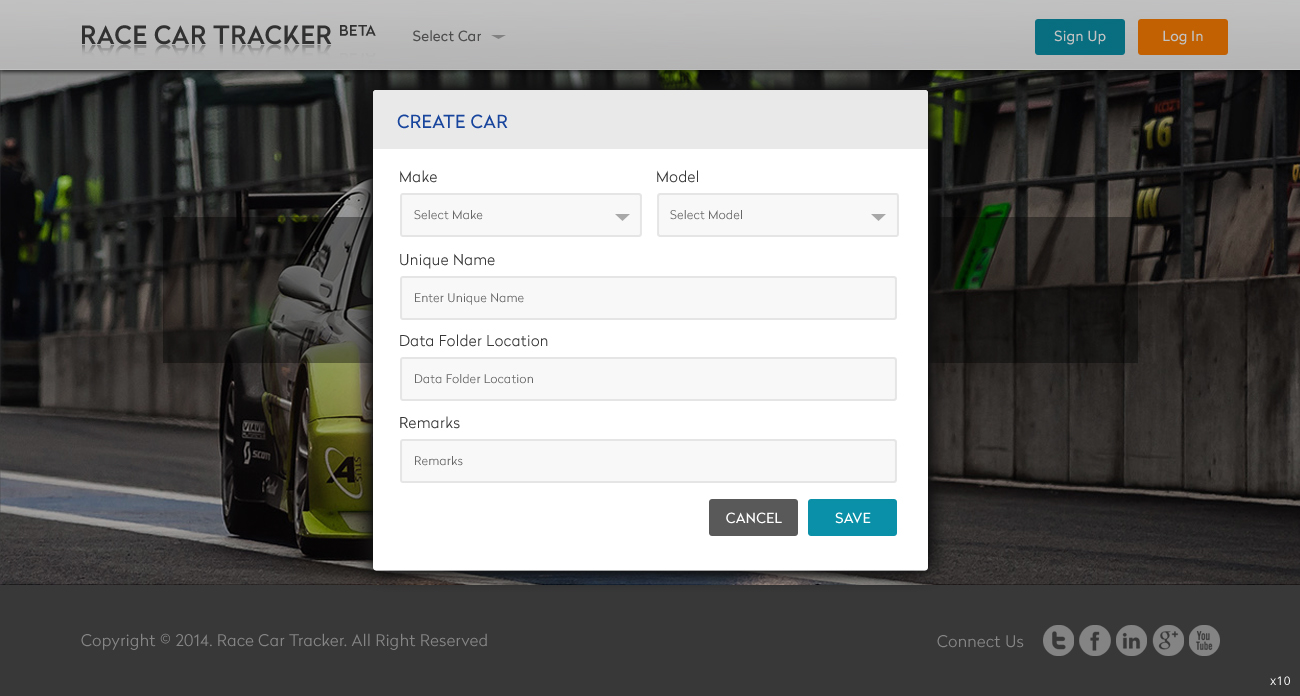This screenshot has height=696, width=1300.
Task: Click the Sign Up button
Action: 1080,36
